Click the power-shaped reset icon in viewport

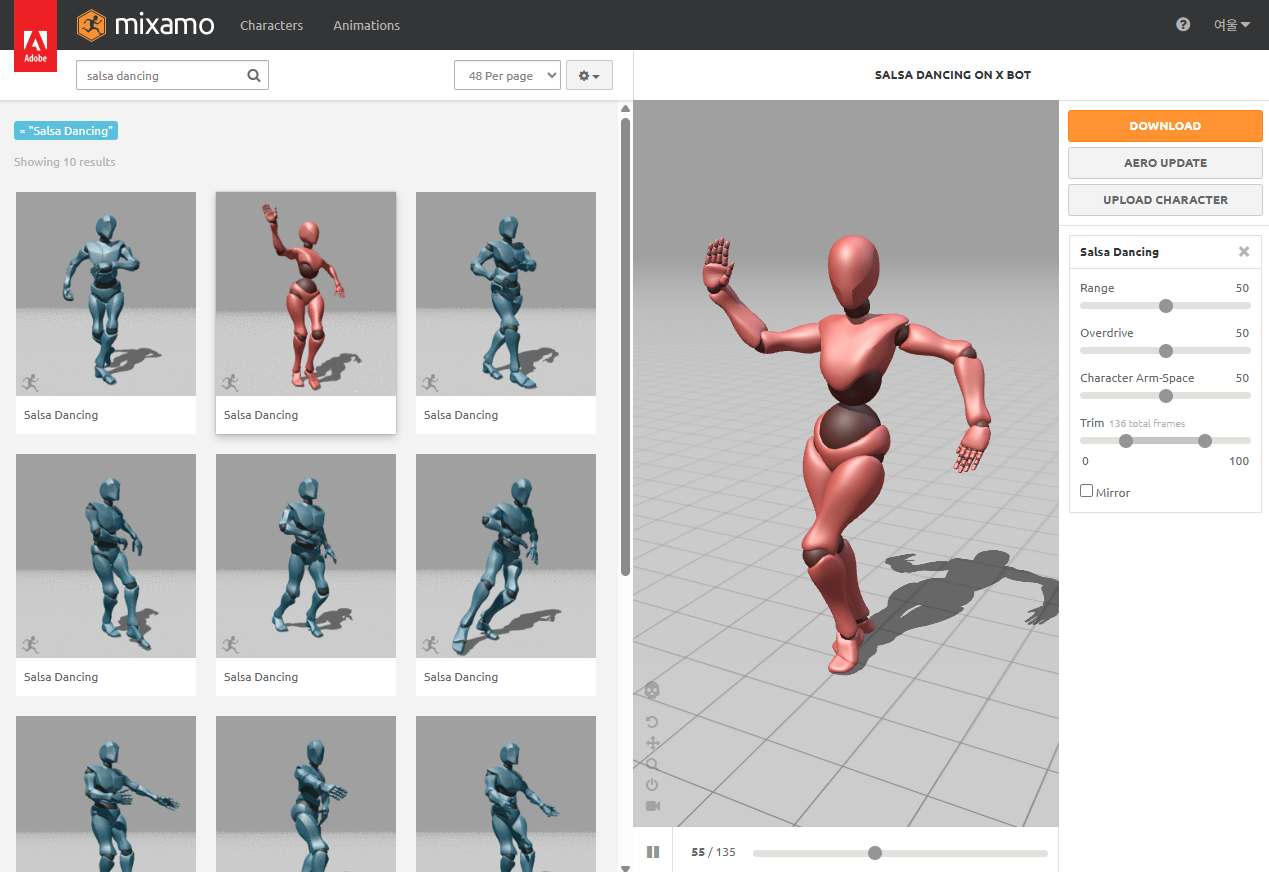pos(652,785)
